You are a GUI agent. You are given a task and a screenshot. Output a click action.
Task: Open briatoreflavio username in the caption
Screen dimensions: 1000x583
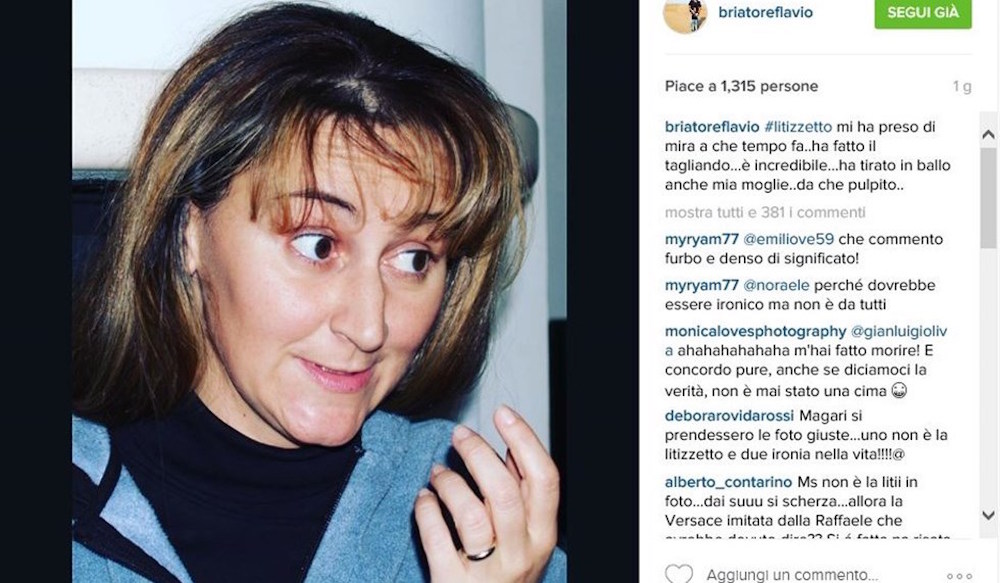pyautogui.click(x=712, y=127)
